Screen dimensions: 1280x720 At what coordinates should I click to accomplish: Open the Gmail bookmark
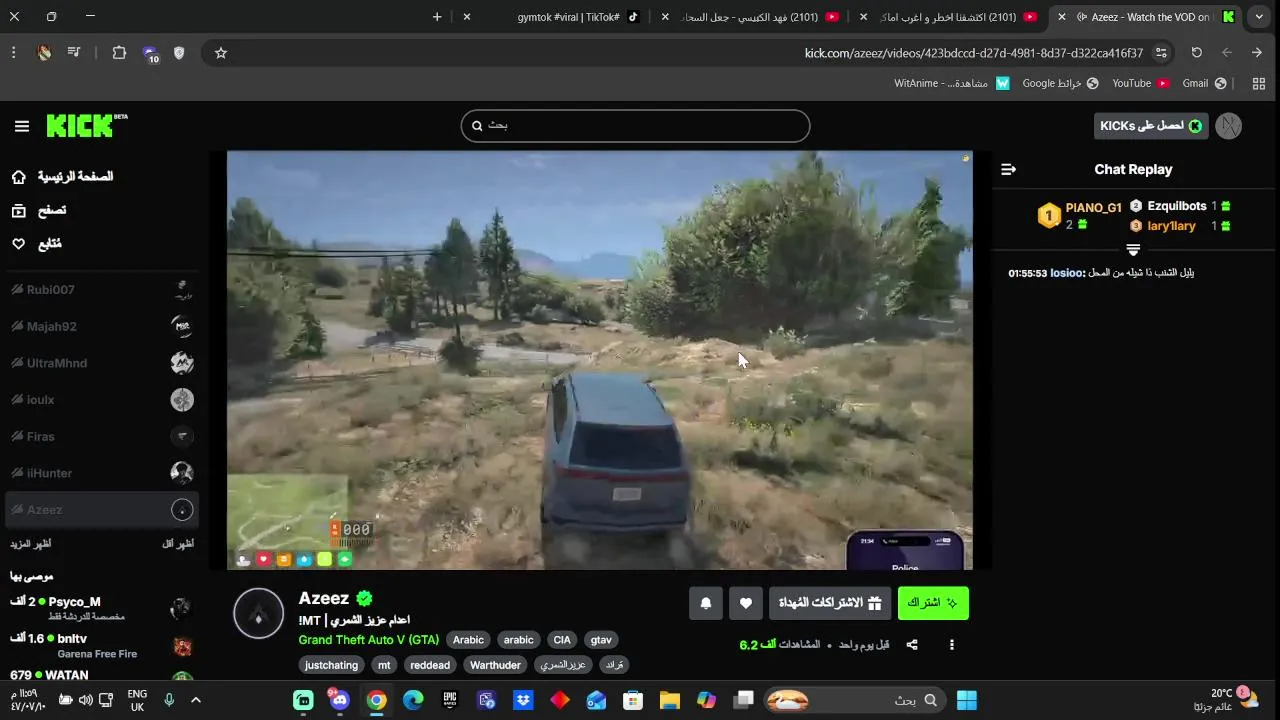(1205, 83)
